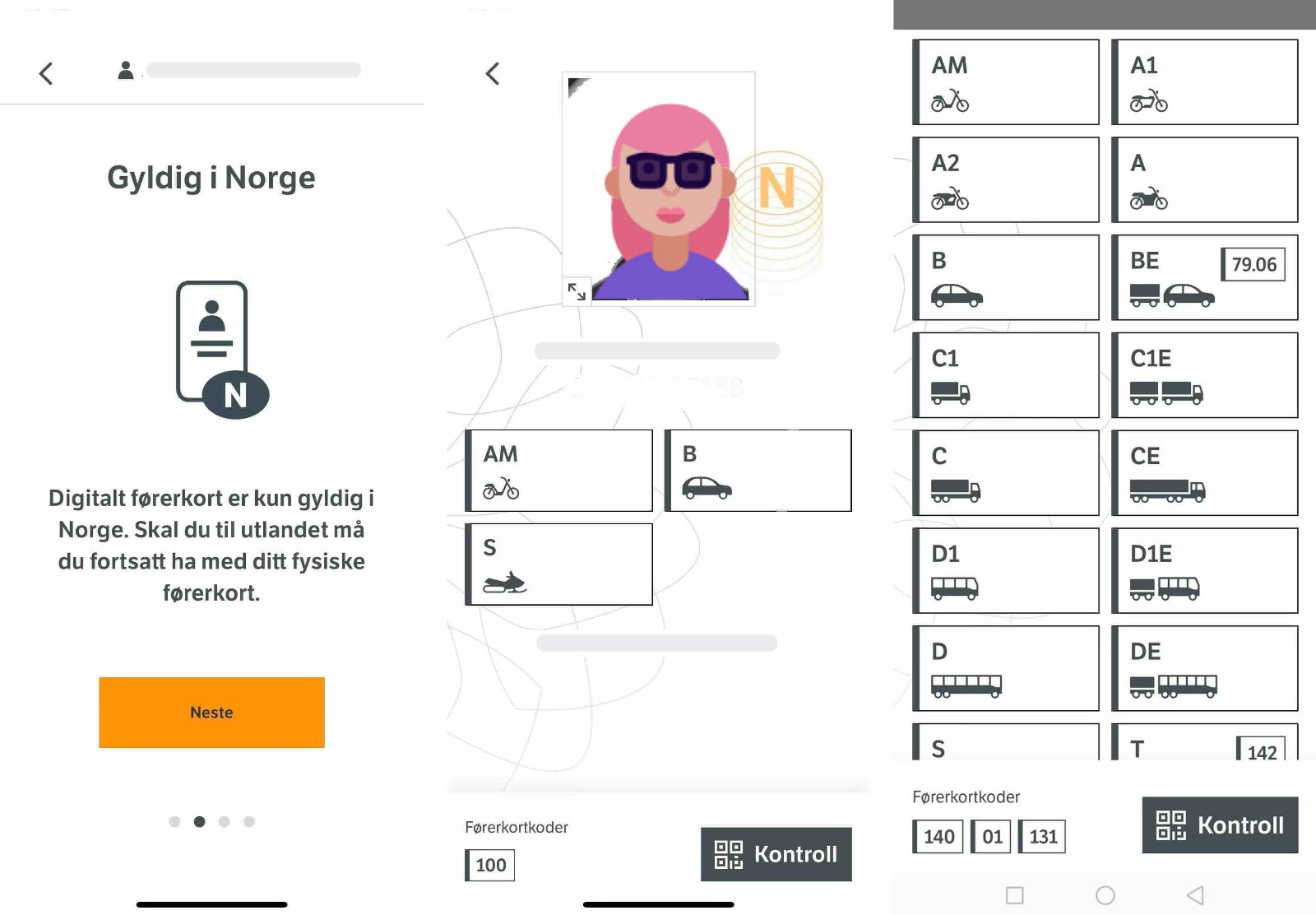
Task: Open the pink-haired avatar licence photo
Action: (x=658, y=188)
